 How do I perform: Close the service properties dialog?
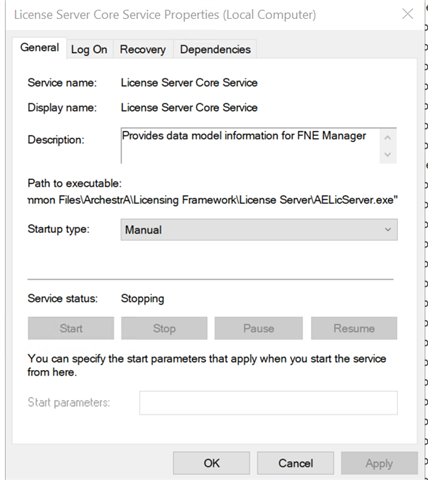click(x=407, y=14)
